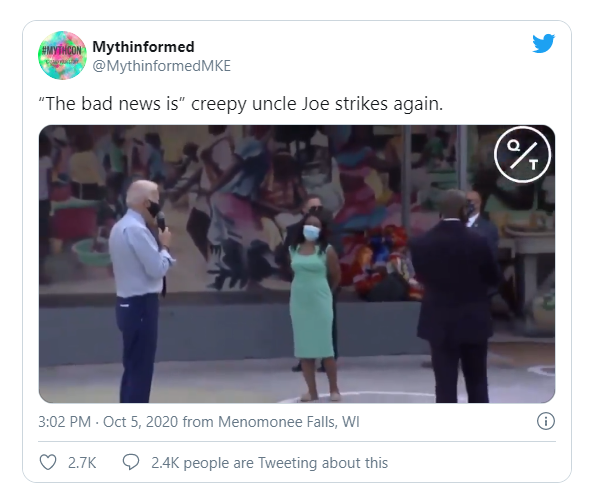Click the man holding microphone in video
This screenshot has width=599, height=497.
[140, 290]
